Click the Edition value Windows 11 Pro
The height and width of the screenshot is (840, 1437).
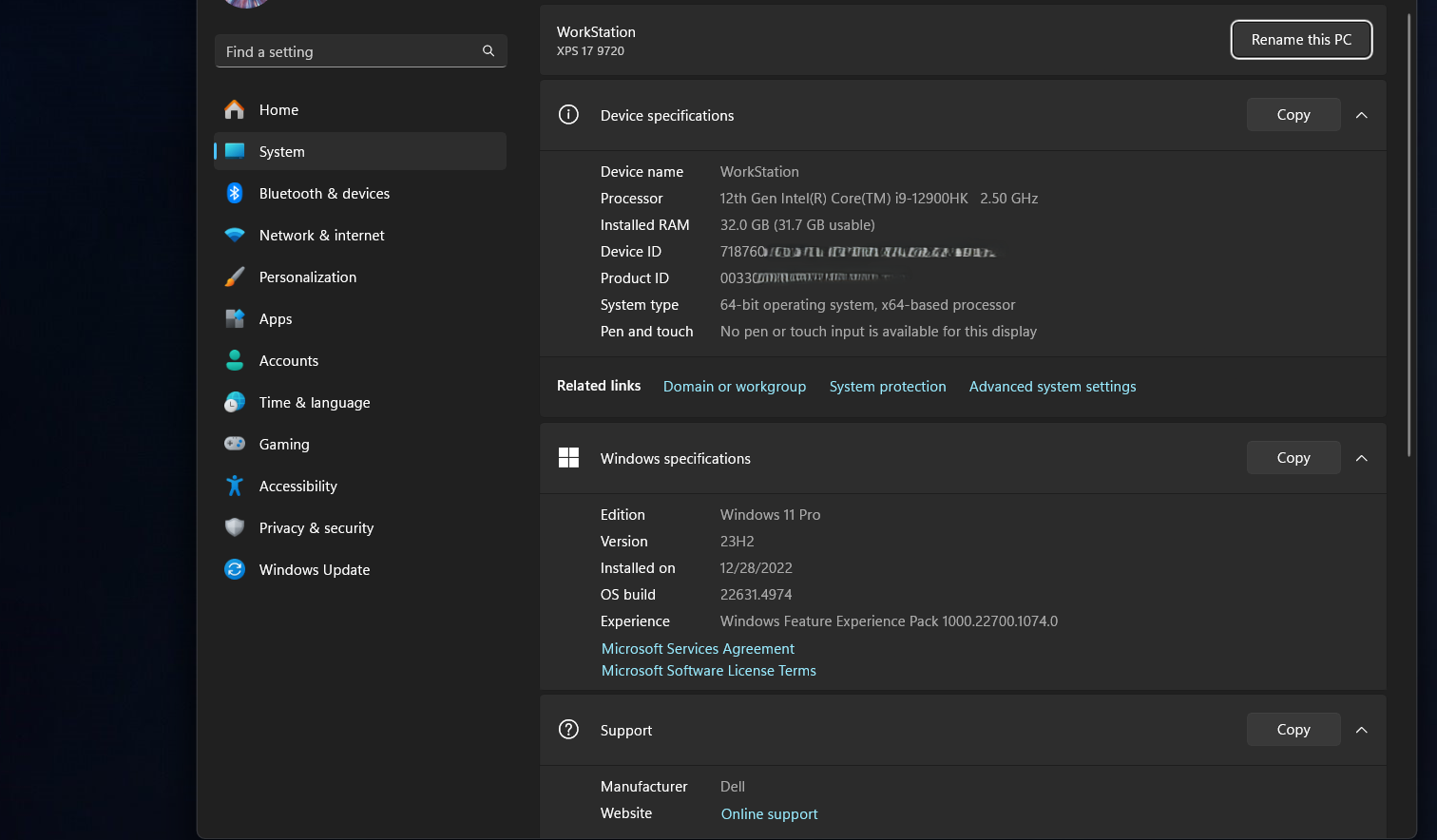pyautogui.click(x=770, y=515)
